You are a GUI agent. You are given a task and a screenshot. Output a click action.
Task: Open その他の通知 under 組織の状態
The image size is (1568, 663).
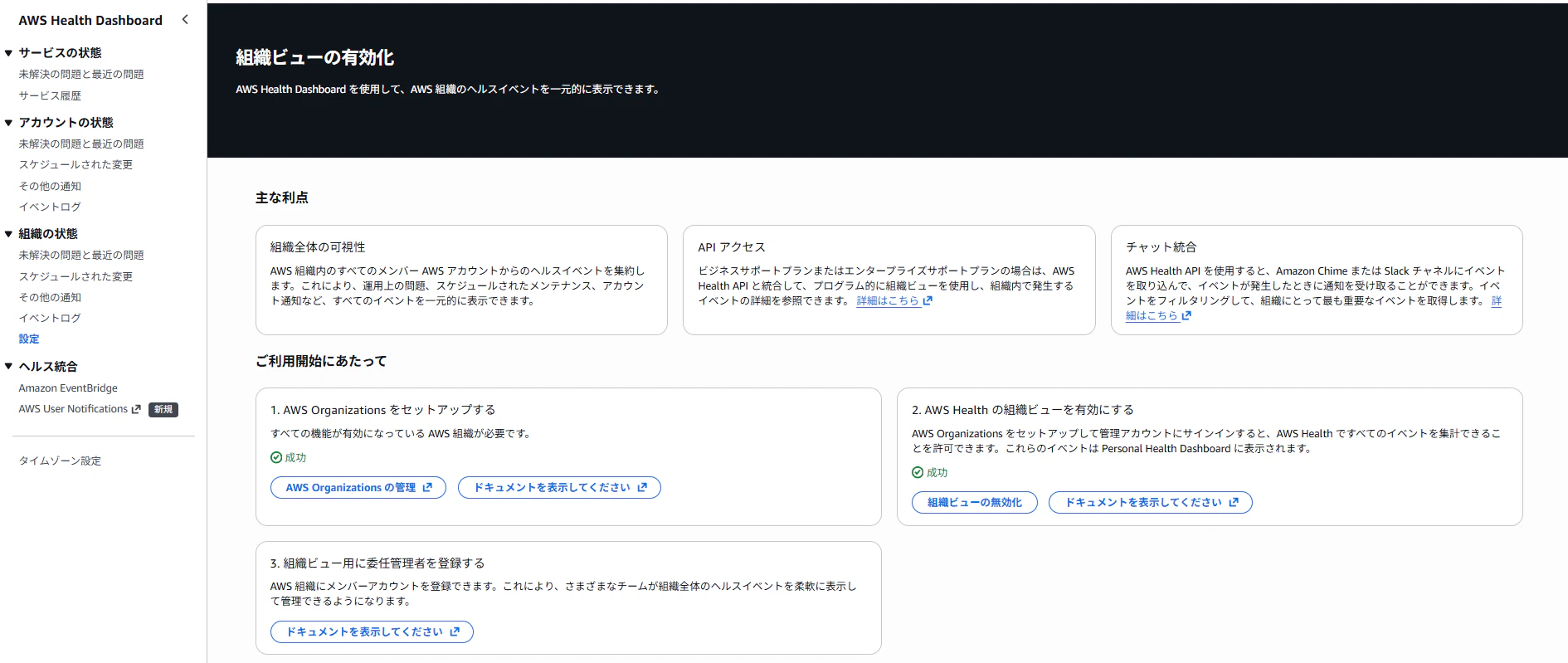pyautogui.click(x=50, y=297)
